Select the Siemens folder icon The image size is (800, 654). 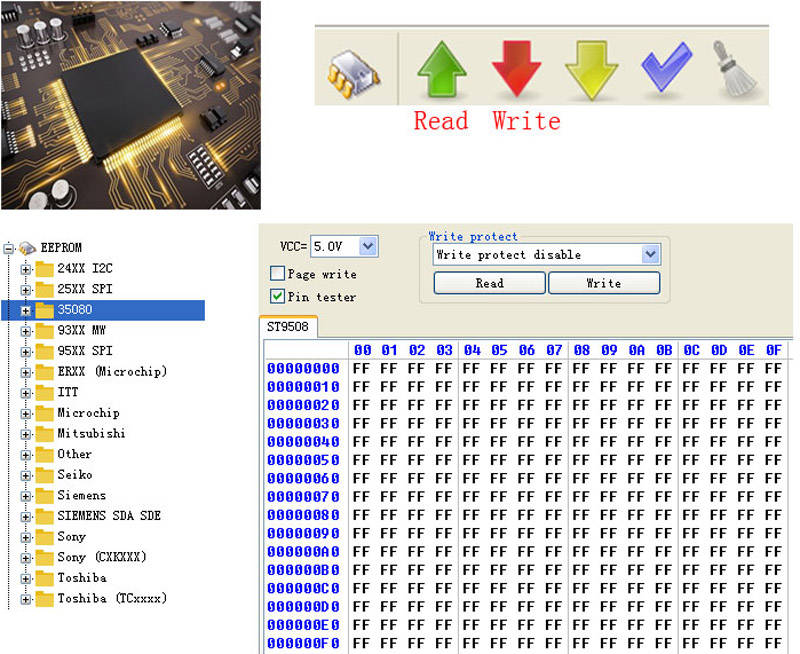coord(45,495)
